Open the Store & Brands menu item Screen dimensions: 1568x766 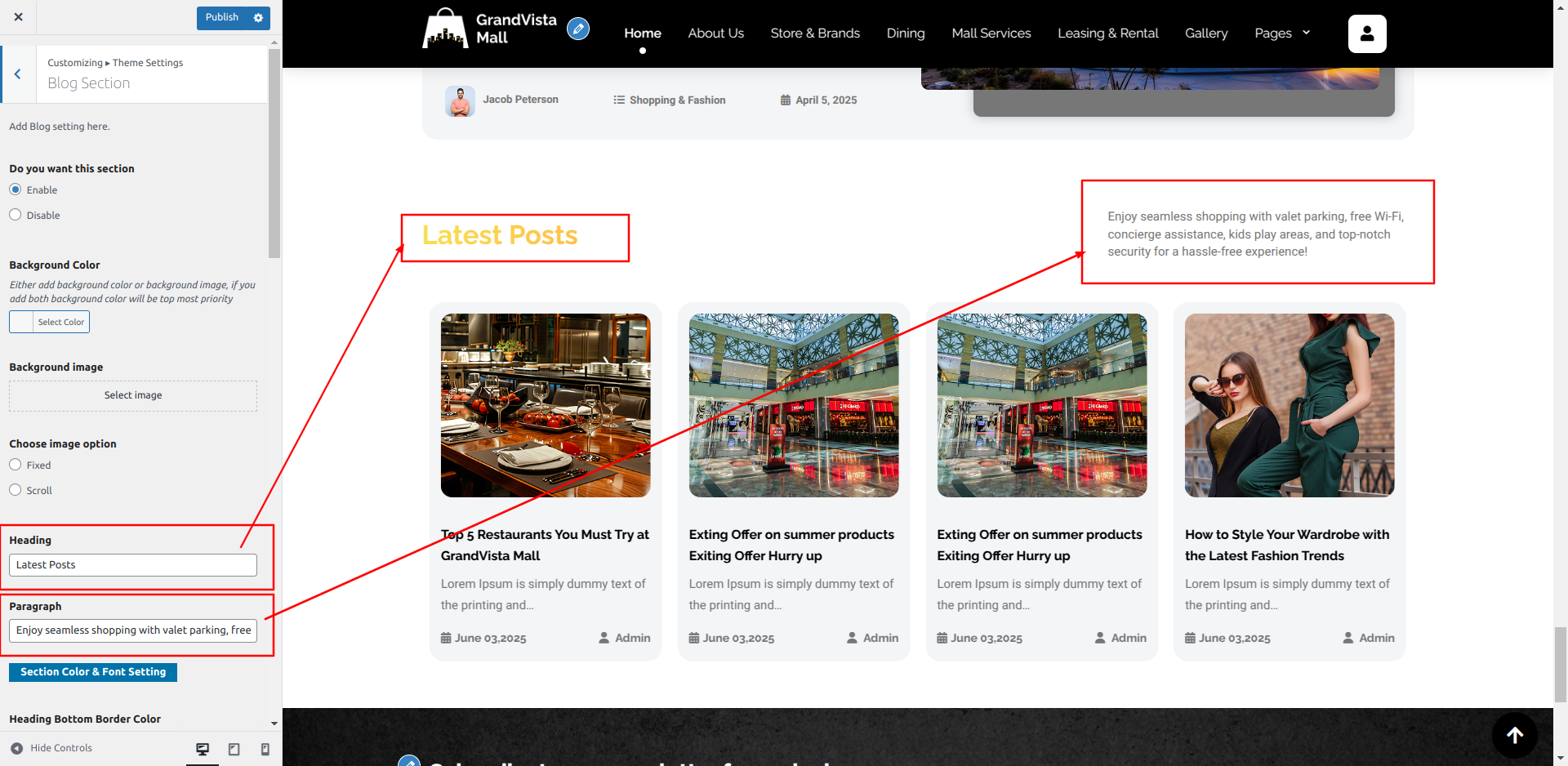pyautogui.click(x=814, y=33)
